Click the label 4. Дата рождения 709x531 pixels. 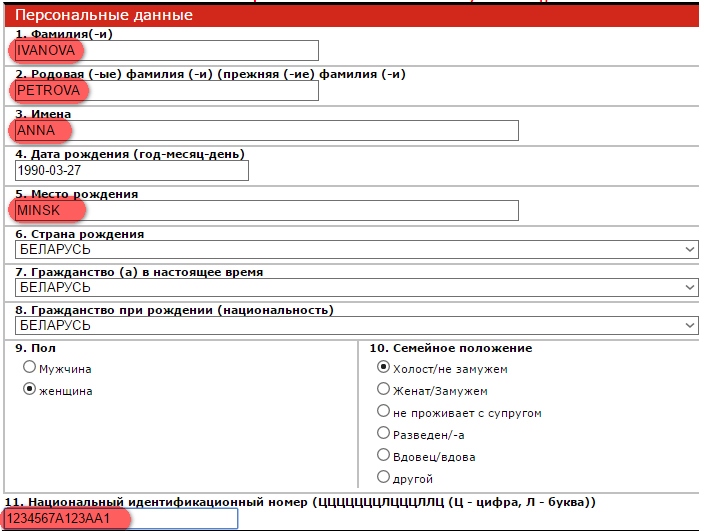point(130,154)
